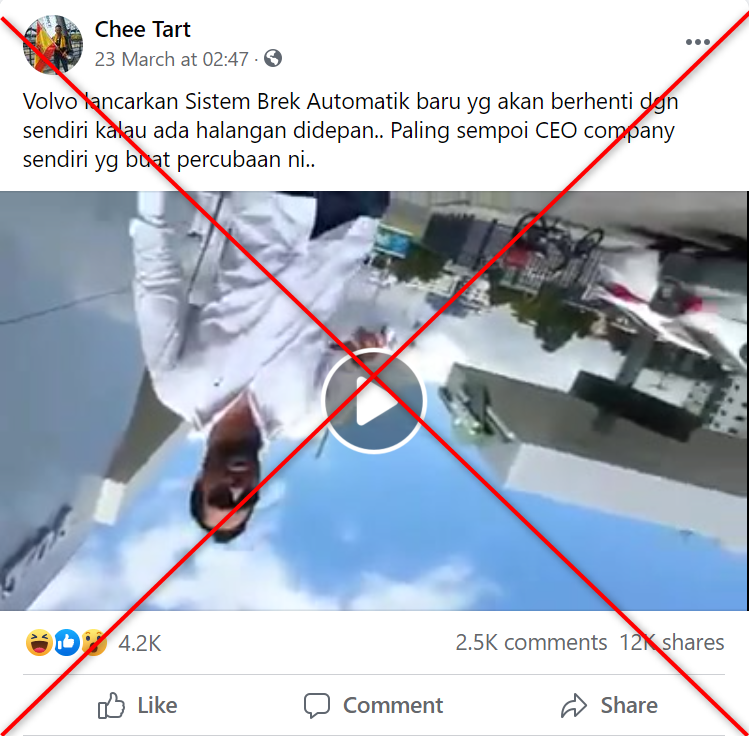Click the Comment button label

(393, 705)
